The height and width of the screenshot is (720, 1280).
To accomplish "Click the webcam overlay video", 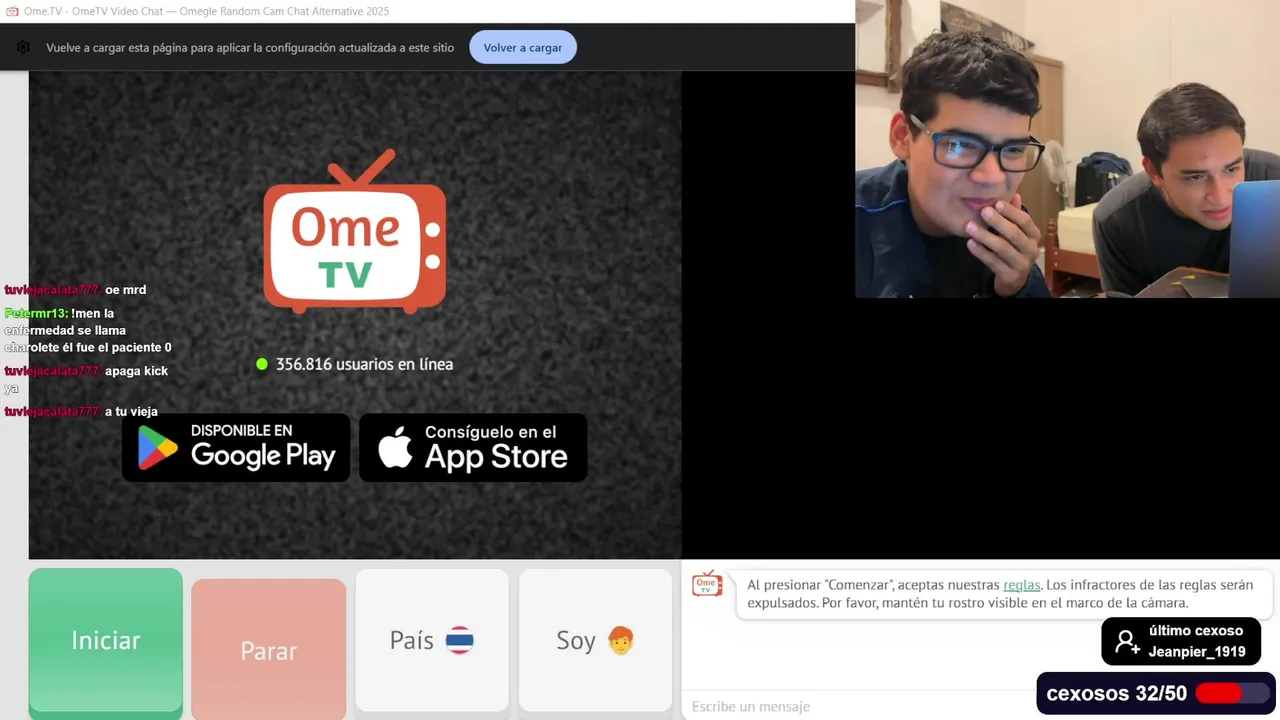I will coord(1067,149).
